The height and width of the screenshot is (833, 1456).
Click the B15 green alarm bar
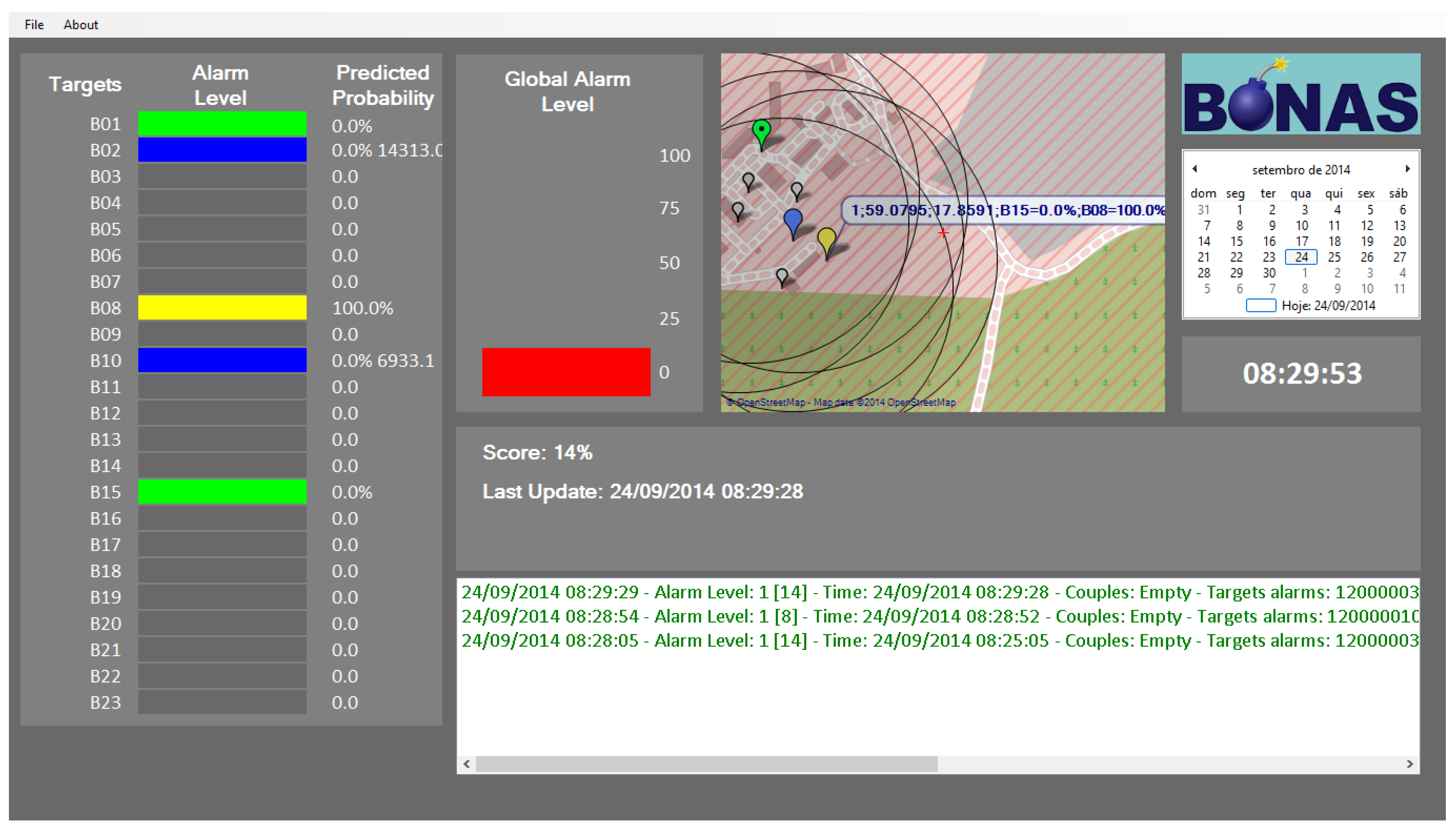pyautogui.click(x=222, y=492)
